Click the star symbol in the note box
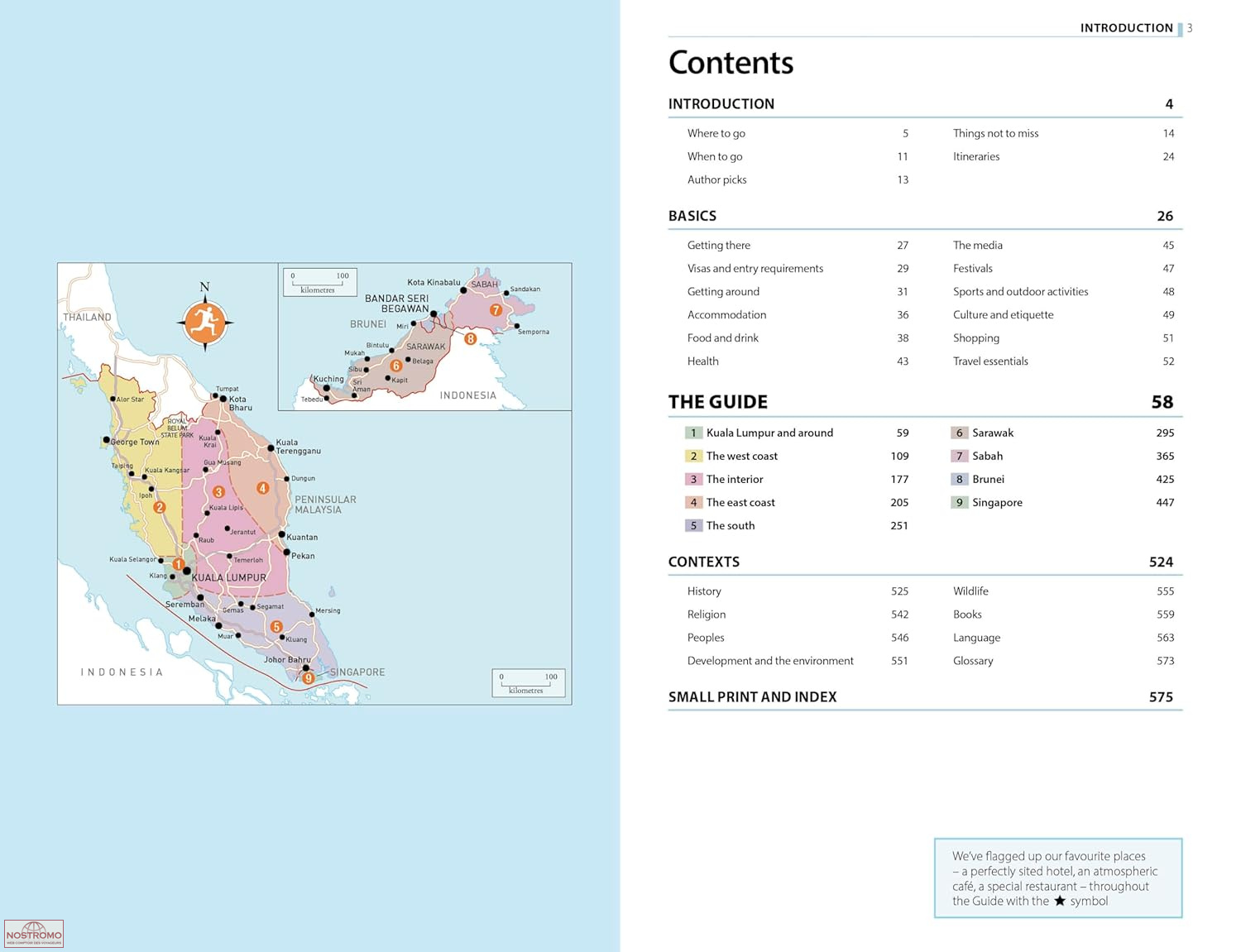Image resolution: width=1241 pixels, height=952 pixels. (x=1059, y=901)
